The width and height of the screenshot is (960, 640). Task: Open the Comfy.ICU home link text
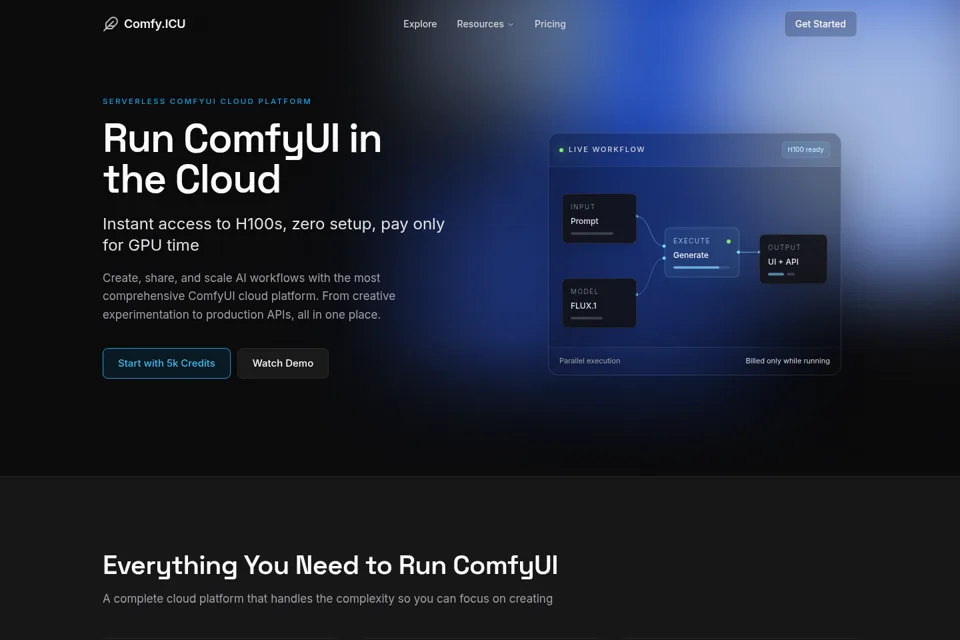tap(154, 24)
